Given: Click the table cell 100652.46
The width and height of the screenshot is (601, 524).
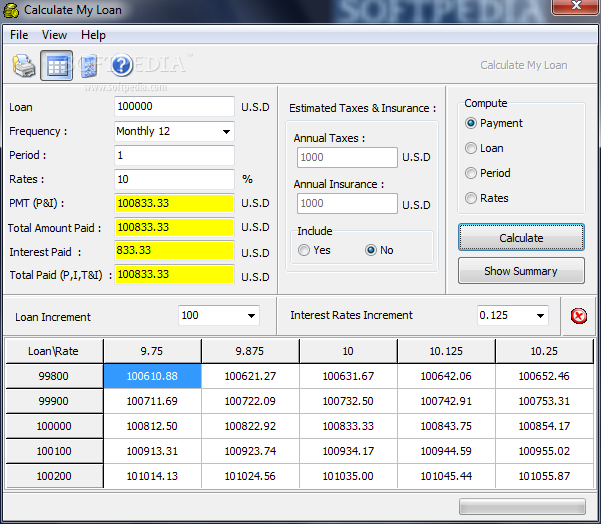Looking at the screenshot, I should (545, 376).
